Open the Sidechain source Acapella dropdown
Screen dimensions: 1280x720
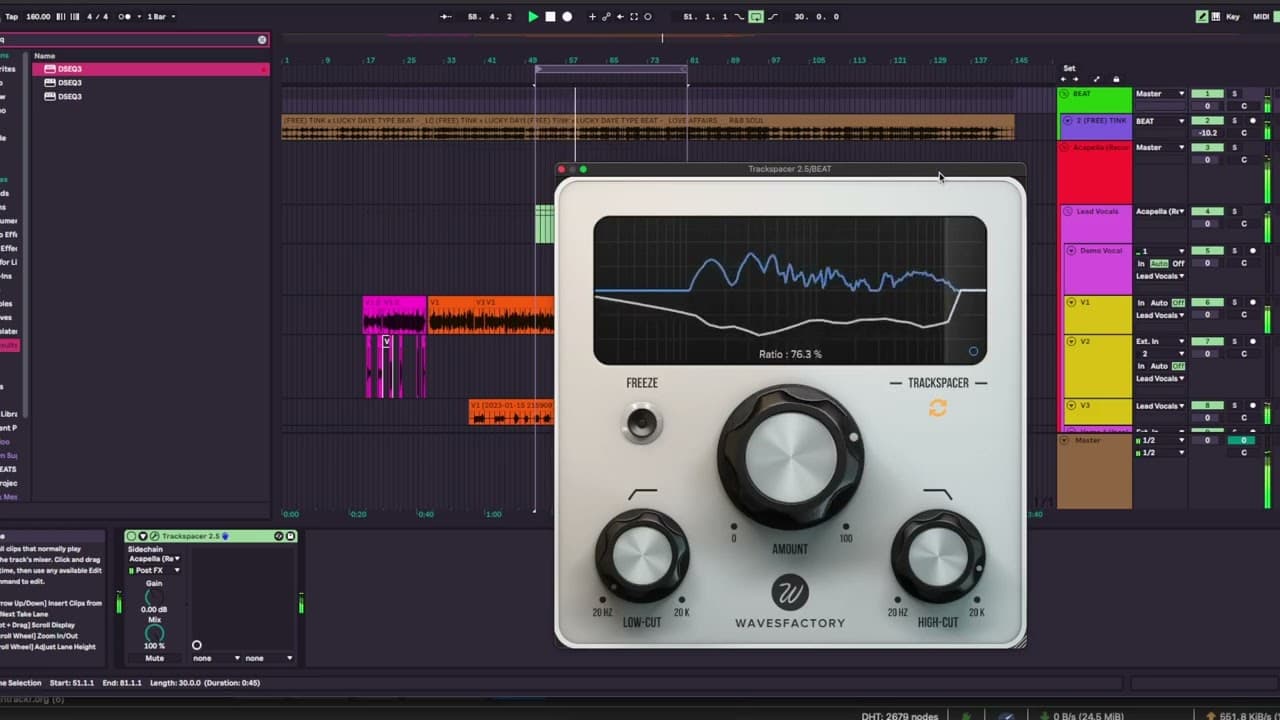[x=154, y=559]
